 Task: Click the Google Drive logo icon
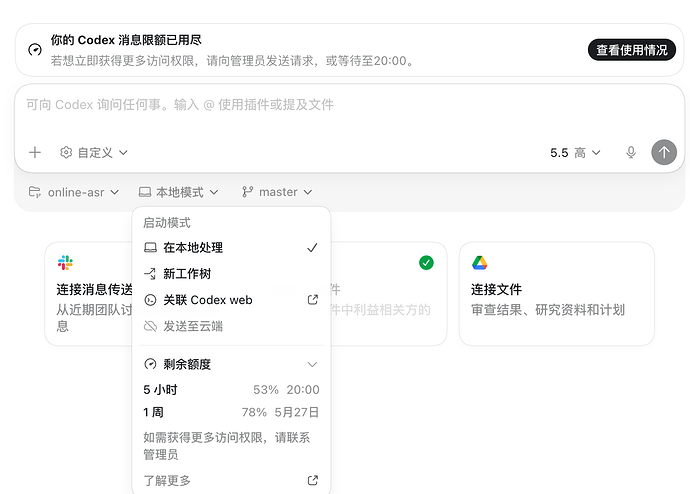[x=480, y=263]
